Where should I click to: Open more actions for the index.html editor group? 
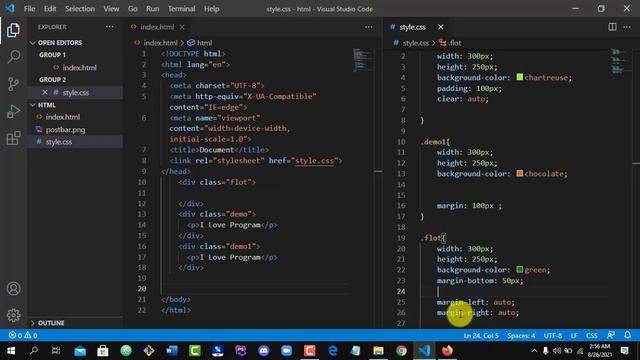pos(369,27)
